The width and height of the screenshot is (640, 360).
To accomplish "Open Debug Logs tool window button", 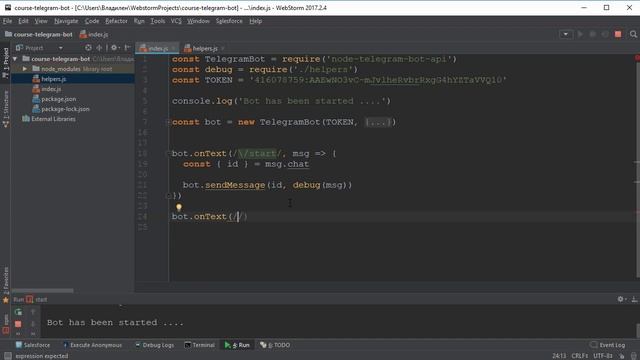I will [x=154, y=345].
